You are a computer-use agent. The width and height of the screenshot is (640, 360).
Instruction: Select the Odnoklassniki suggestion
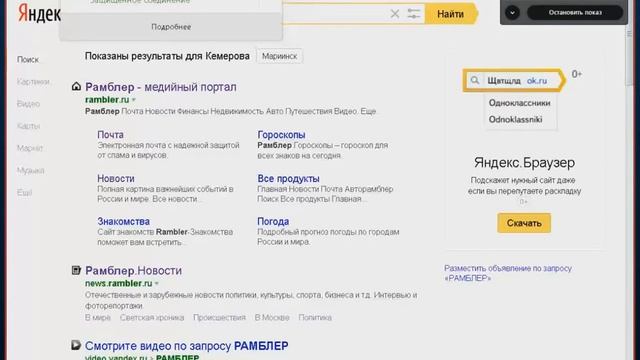pyautogui.click(x=516, y=120)
